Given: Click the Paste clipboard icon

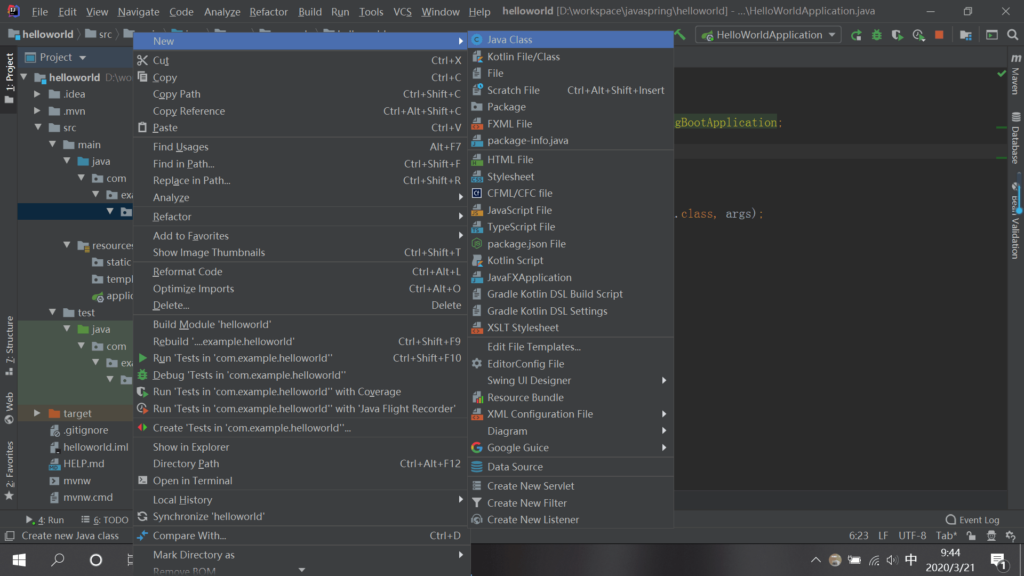Looking at the screenshot, I should (142, 127).
